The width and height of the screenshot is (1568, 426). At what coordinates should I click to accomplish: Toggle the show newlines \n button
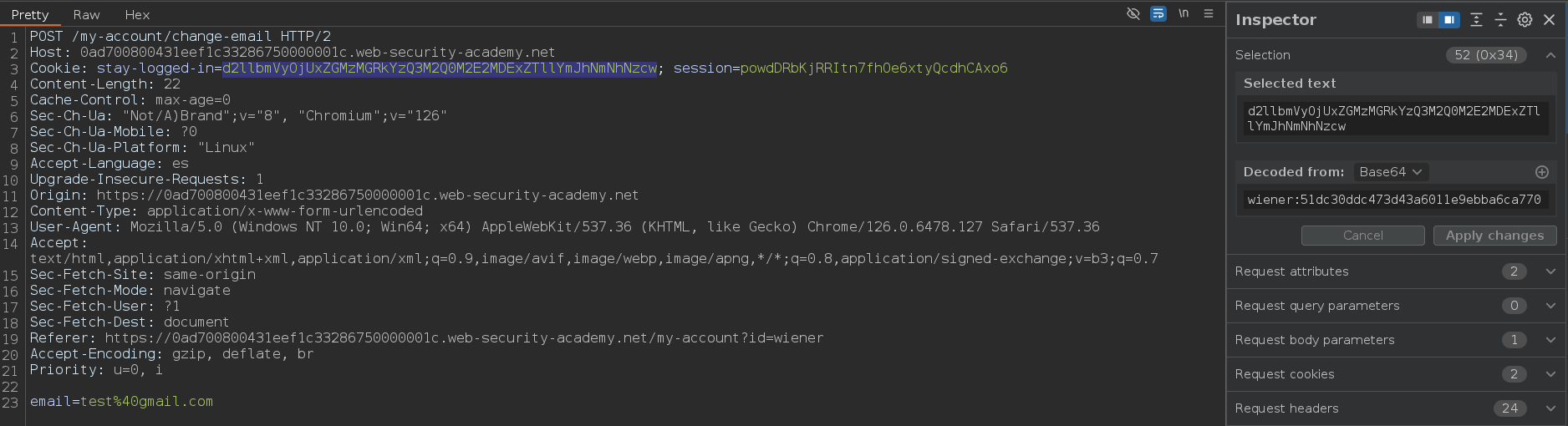coord(1184,13)
